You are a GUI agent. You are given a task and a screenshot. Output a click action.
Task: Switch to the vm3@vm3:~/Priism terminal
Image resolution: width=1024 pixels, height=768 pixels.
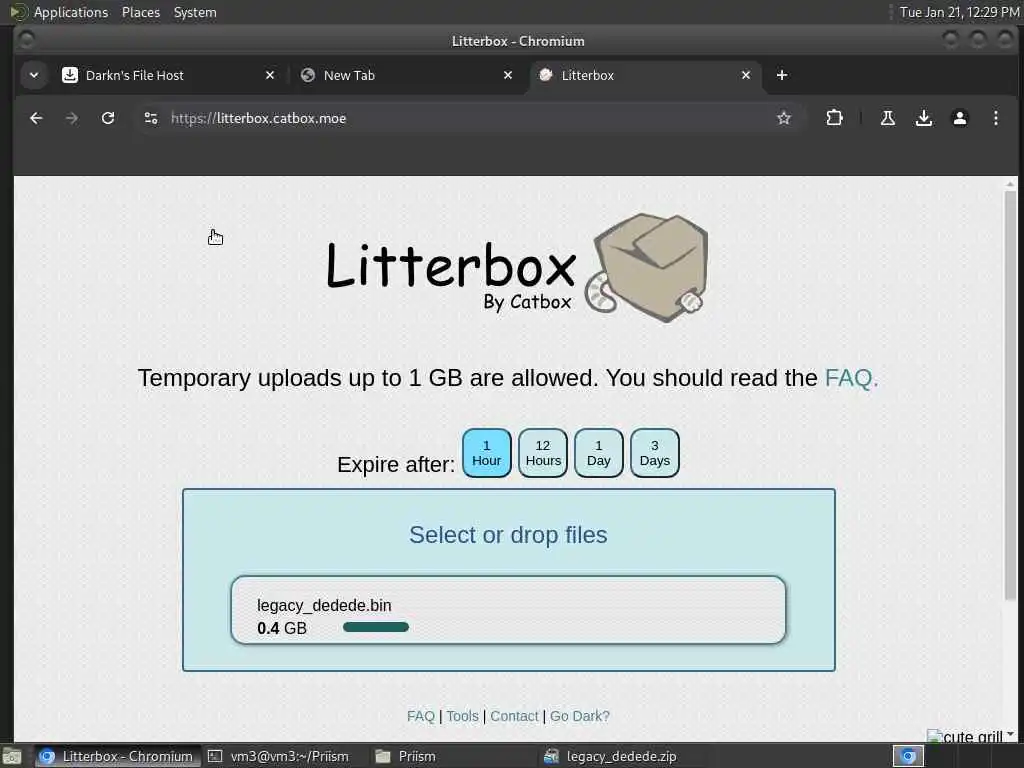[x=278, y=756]
